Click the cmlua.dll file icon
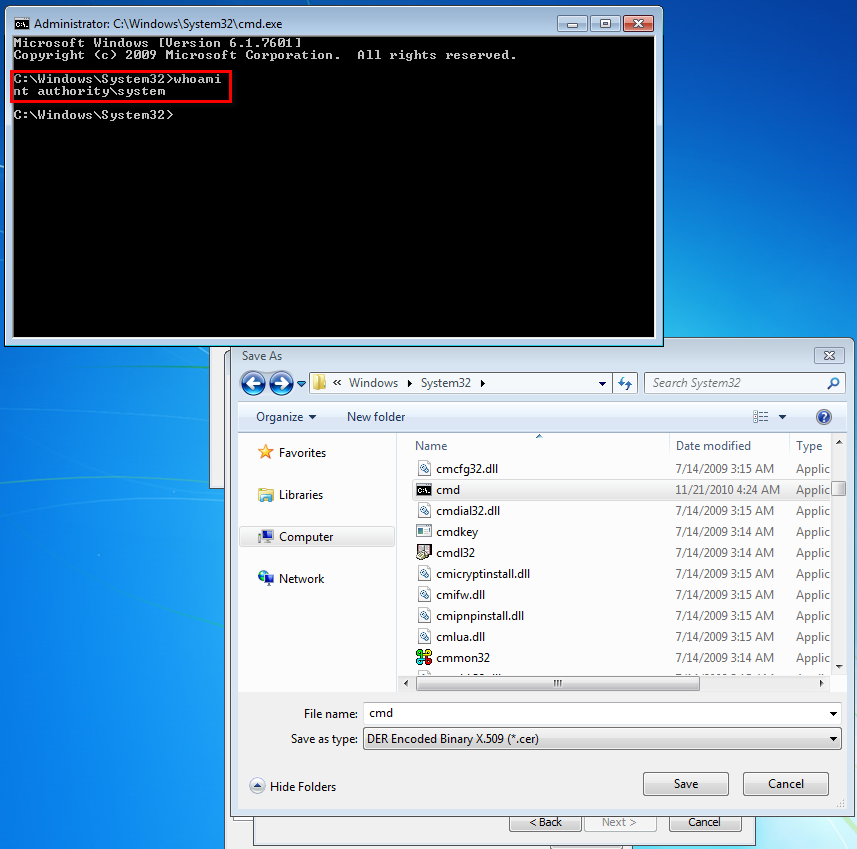857x849 pixels. tap(424, 636)
